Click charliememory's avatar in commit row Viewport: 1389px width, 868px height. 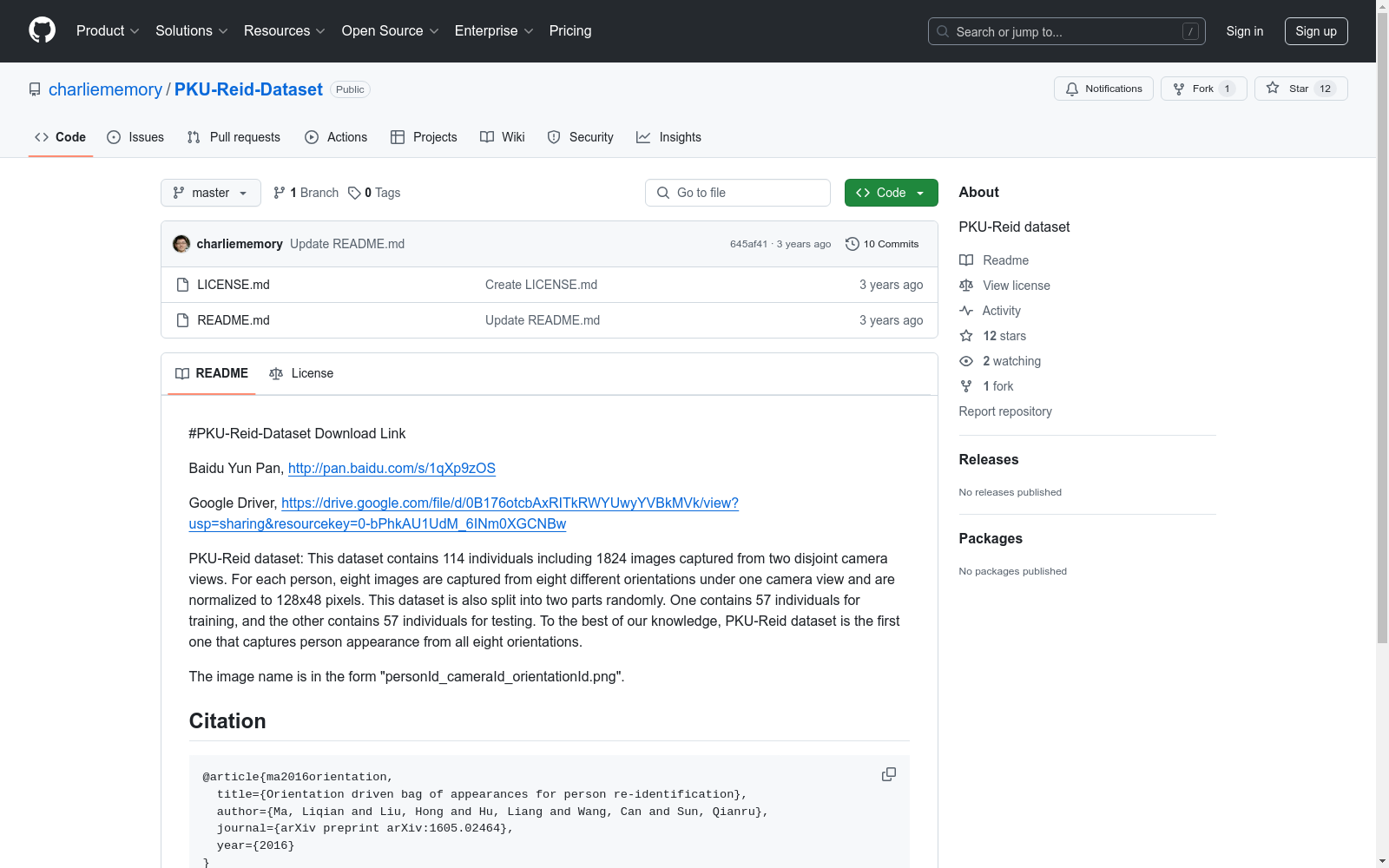coord(181,244)
